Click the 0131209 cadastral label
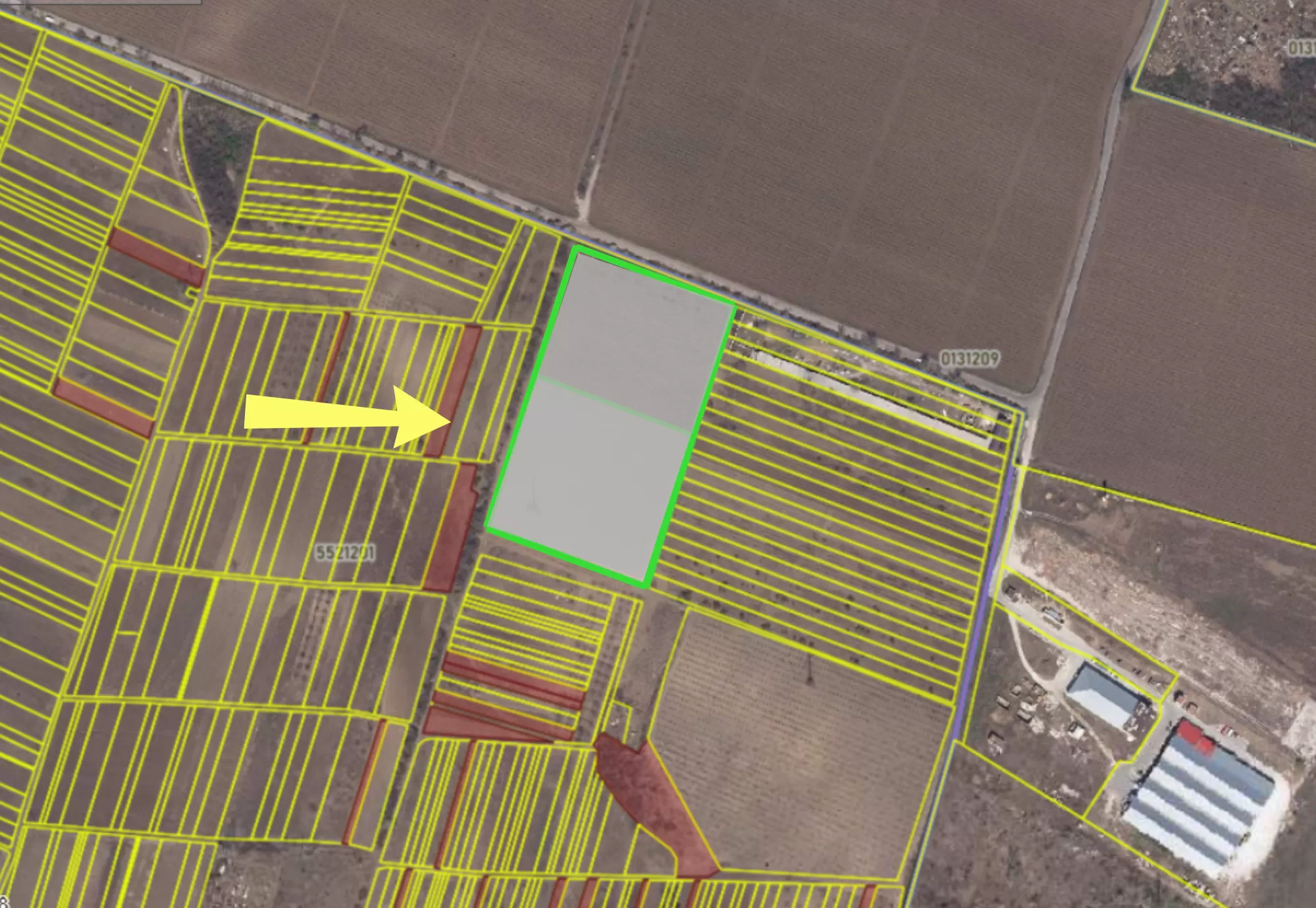 [969, 359]
